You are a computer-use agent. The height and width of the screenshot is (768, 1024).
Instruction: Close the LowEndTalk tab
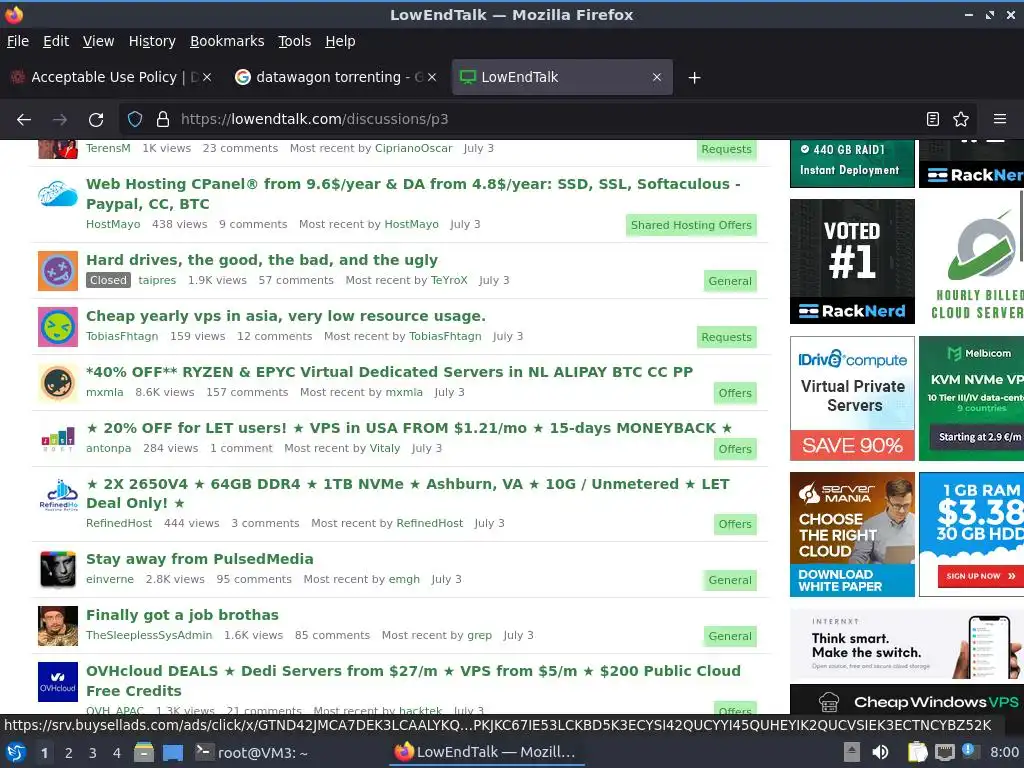657,77
